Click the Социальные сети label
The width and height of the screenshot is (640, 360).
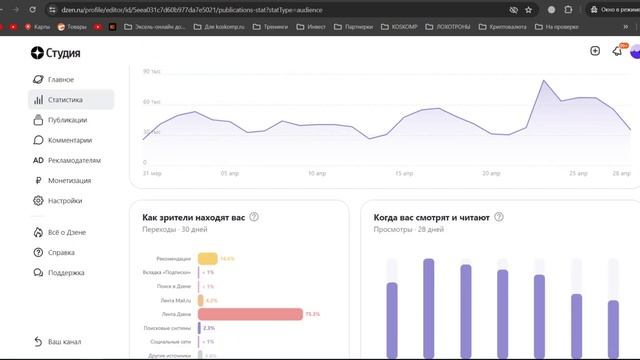(x=170, y=342)
